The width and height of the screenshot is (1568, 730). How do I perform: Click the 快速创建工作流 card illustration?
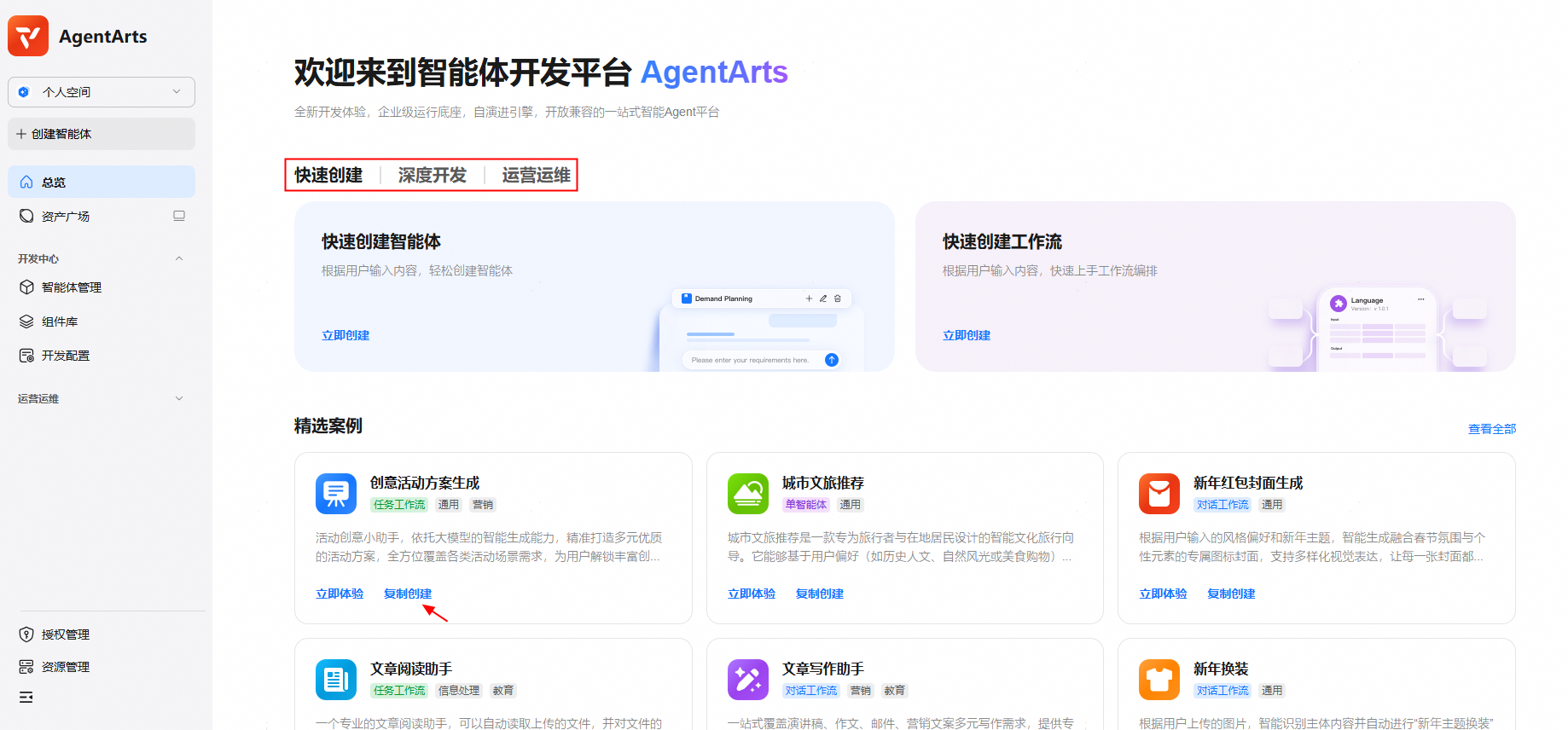pos(1378,328)
